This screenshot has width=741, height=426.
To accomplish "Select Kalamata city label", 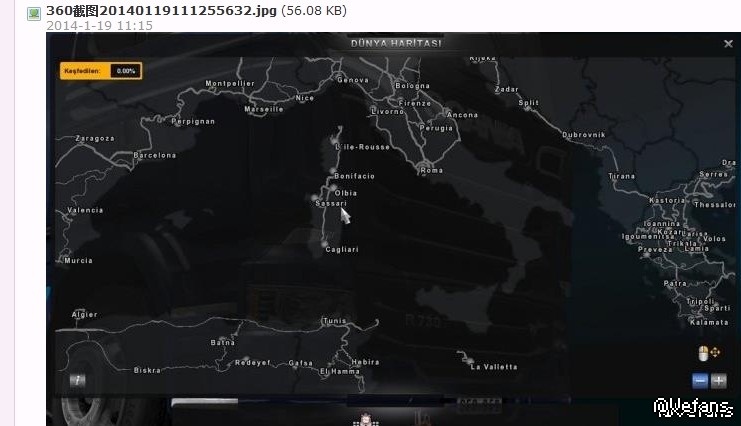I will tap(709, 322).
